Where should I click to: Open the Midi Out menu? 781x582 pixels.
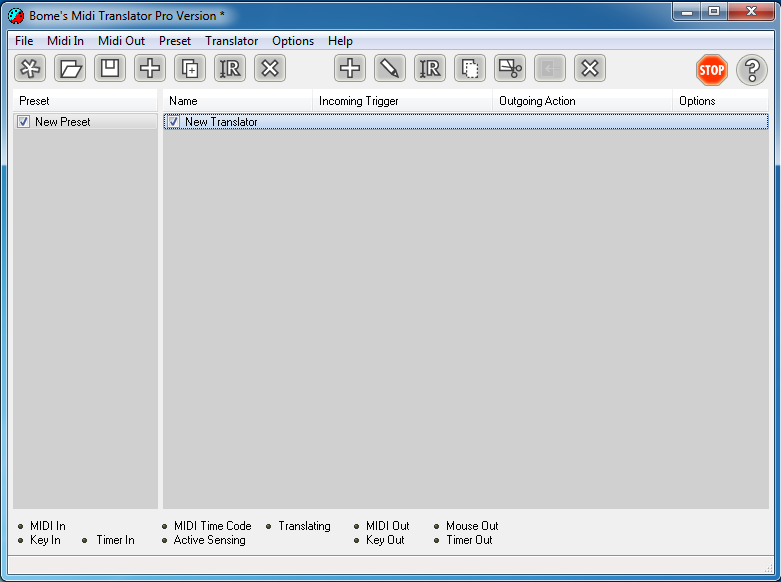pyautogui.click(x=121, y=41)
